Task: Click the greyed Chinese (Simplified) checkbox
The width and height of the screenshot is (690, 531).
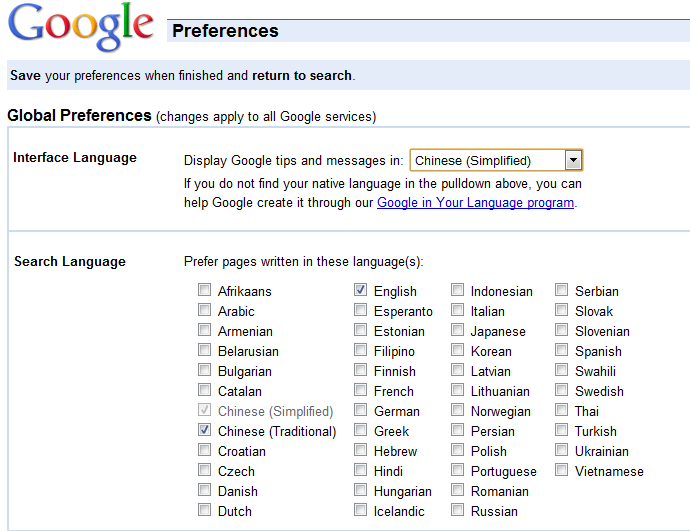Action: (204, 410)
